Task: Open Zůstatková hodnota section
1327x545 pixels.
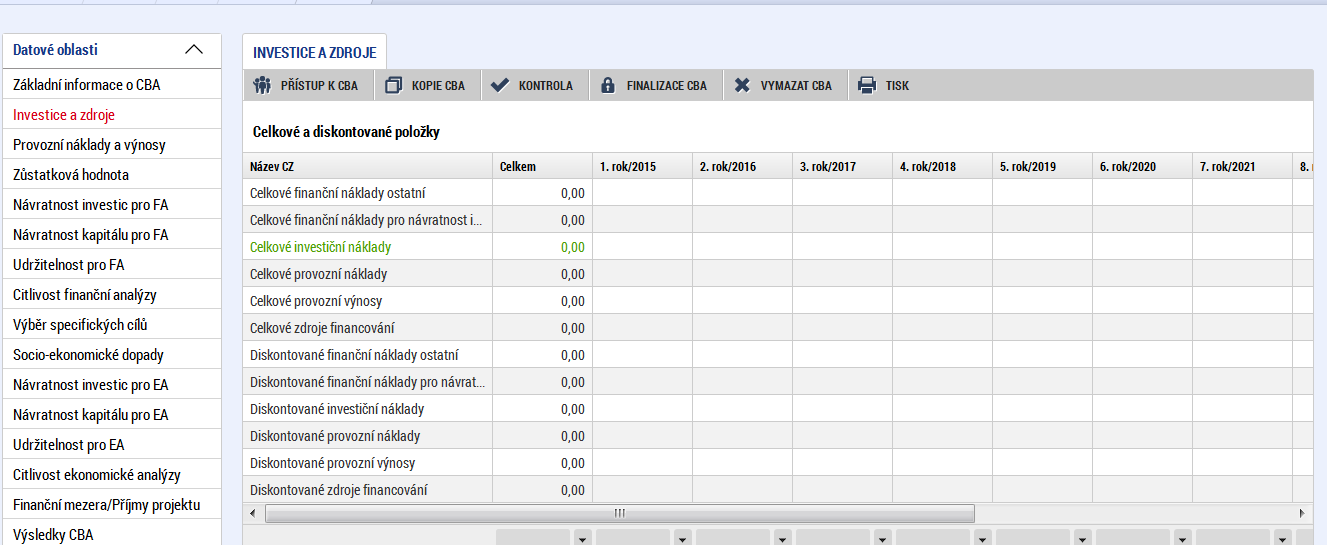Action: point(111,175)
